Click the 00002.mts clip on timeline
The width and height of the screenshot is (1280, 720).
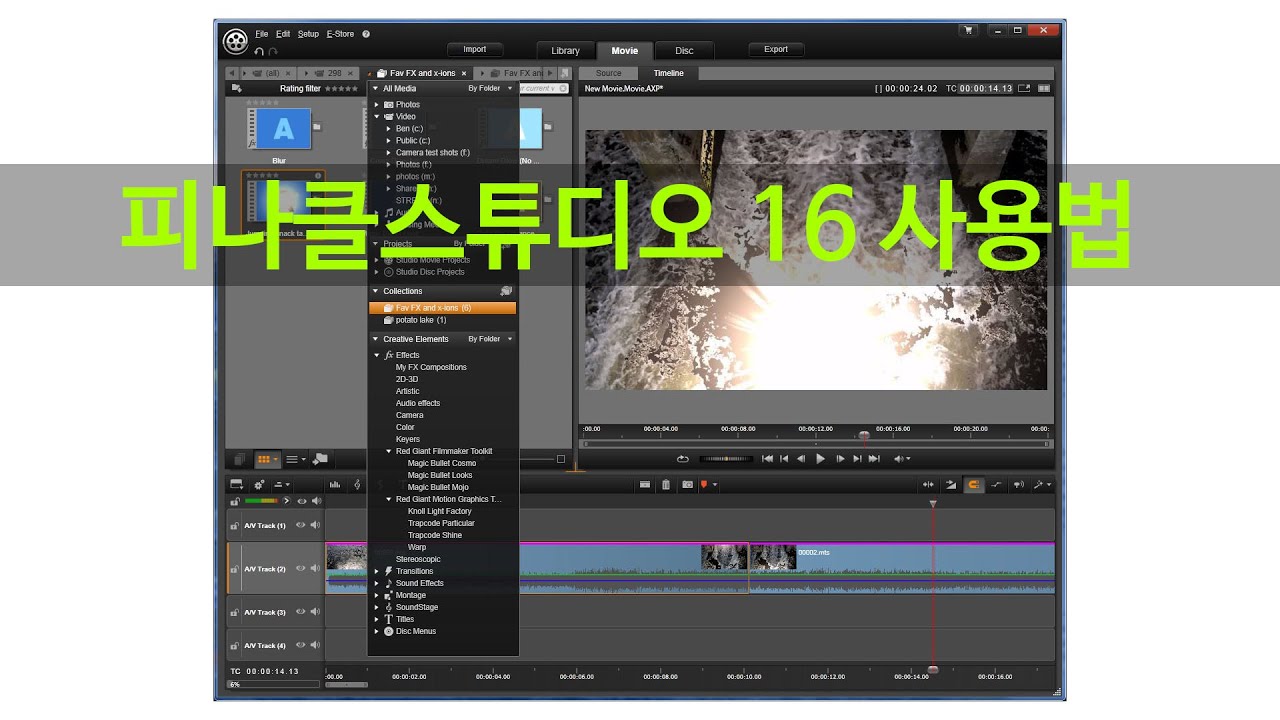[x=900, y=569]
